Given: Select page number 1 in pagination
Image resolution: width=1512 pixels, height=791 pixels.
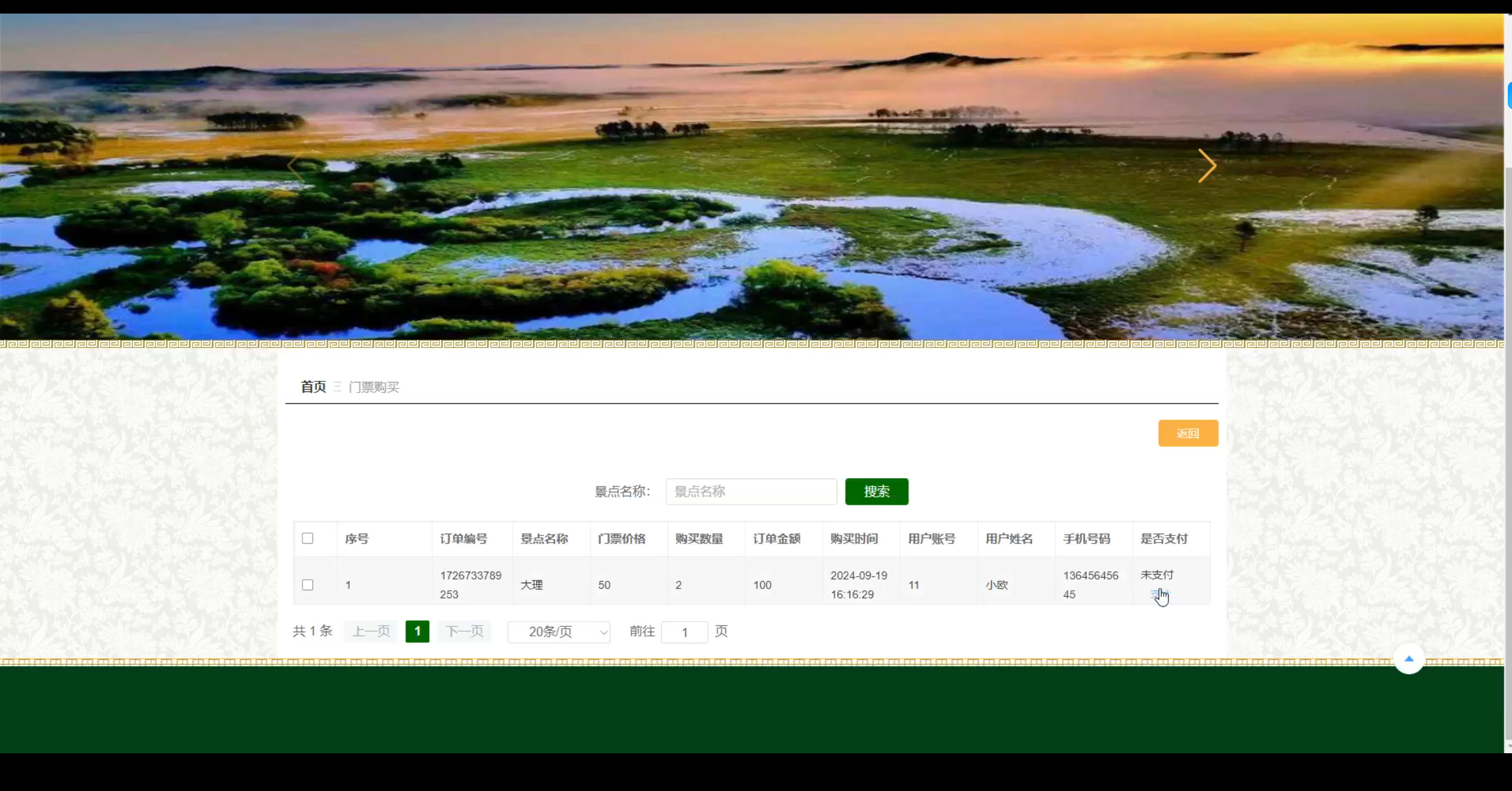Looking at the screenshot, I should click(418, 631).
